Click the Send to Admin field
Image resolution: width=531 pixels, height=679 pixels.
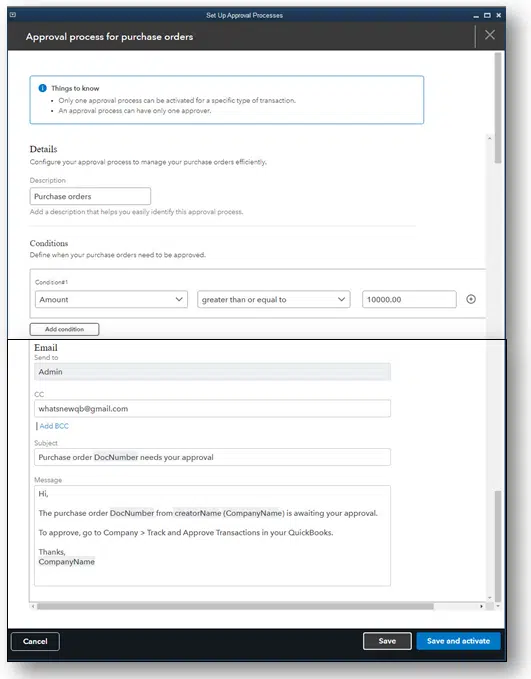[x=212, y=372]
